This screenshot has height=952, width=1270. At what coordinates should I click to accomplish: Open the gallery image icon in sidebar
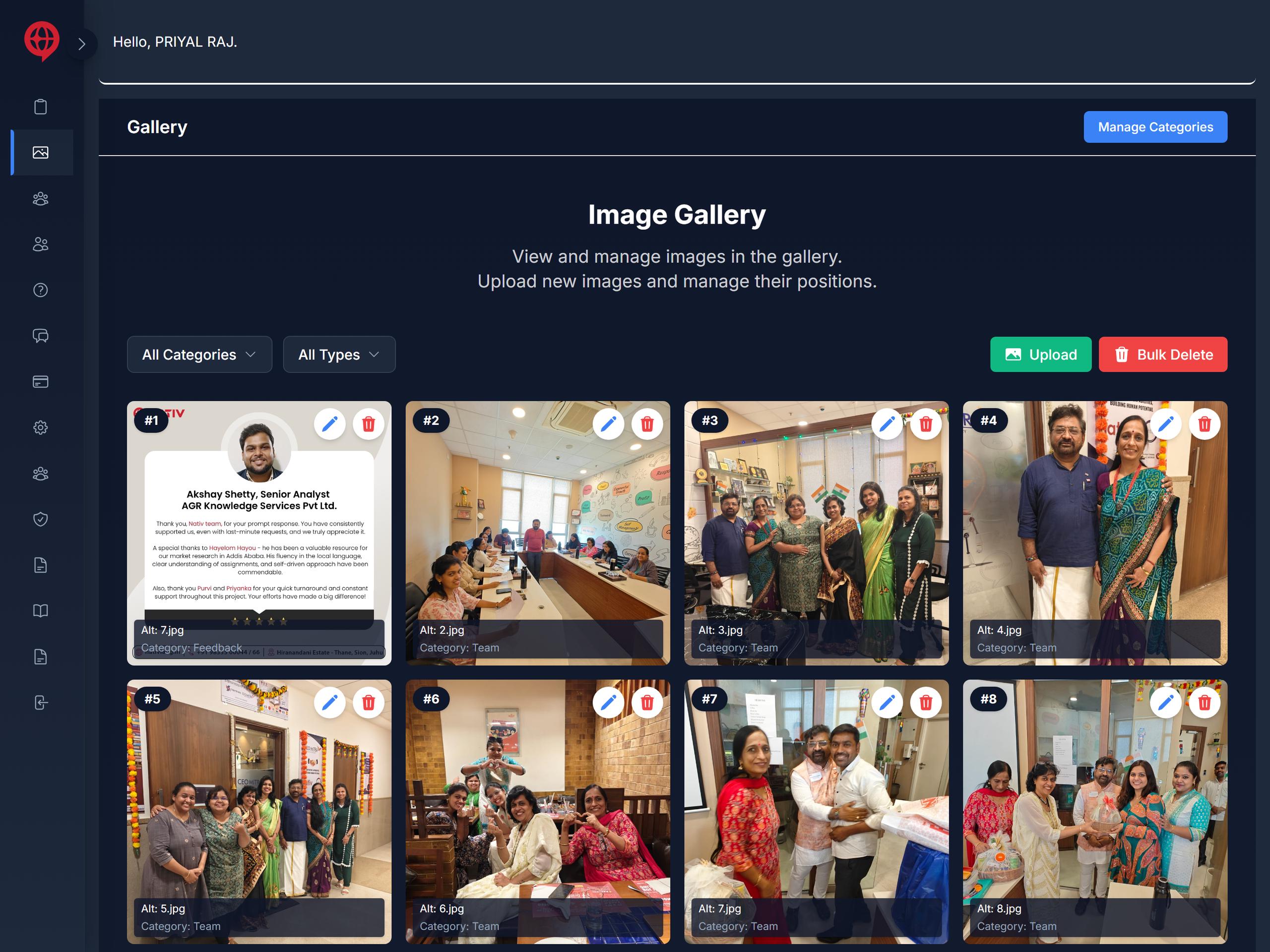tap(41, 153)
